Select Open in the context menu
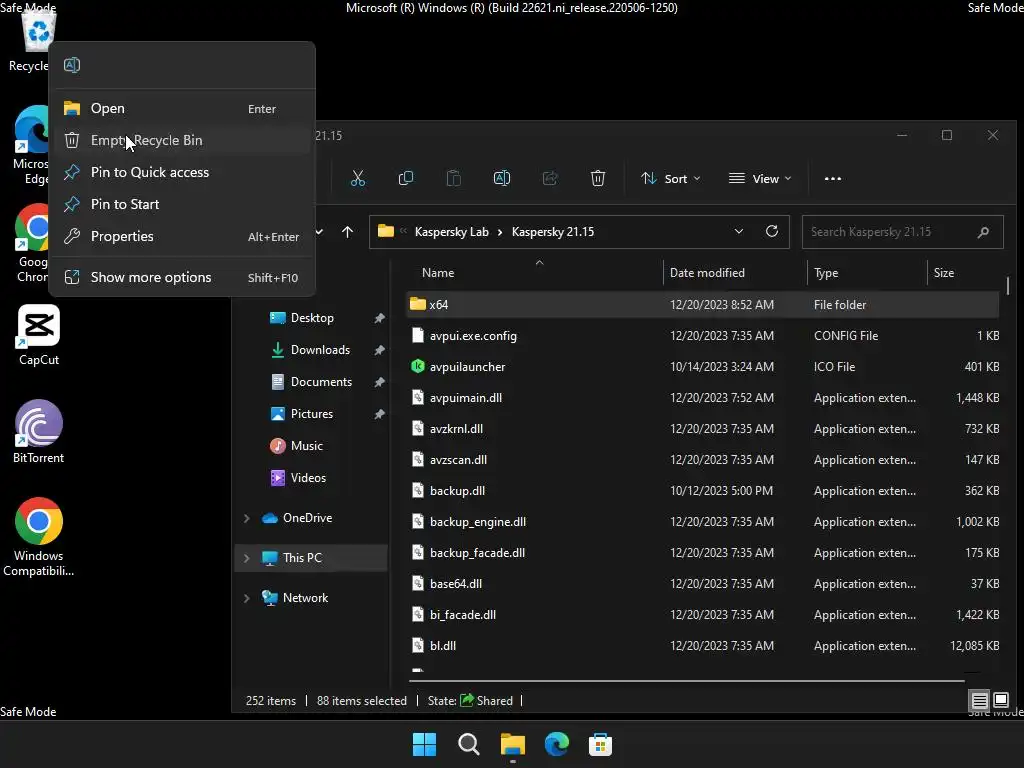The height and width of the screenshot is (768, 1024). 182,108
